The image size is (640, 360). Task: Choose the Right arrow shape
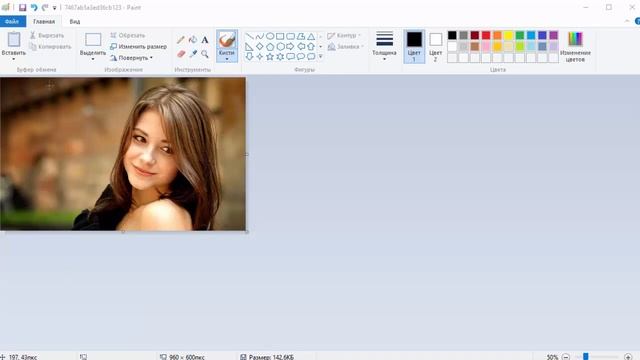tap(290, 47)
